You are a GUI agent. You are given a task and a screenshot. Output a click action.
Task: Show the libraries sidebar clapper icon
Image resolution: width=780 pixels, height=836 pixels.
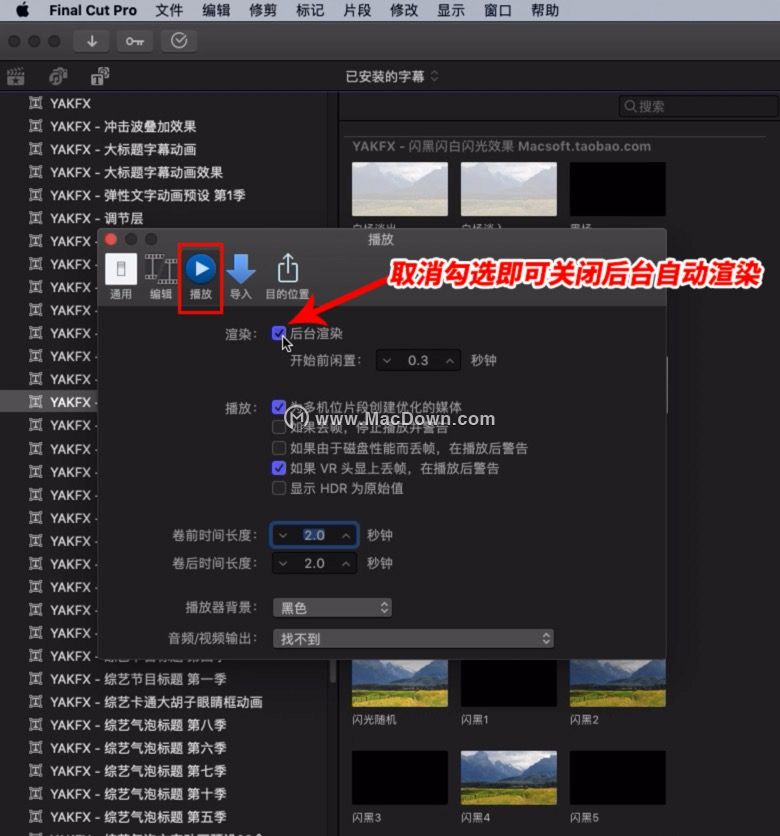click(x=15, y=77)
